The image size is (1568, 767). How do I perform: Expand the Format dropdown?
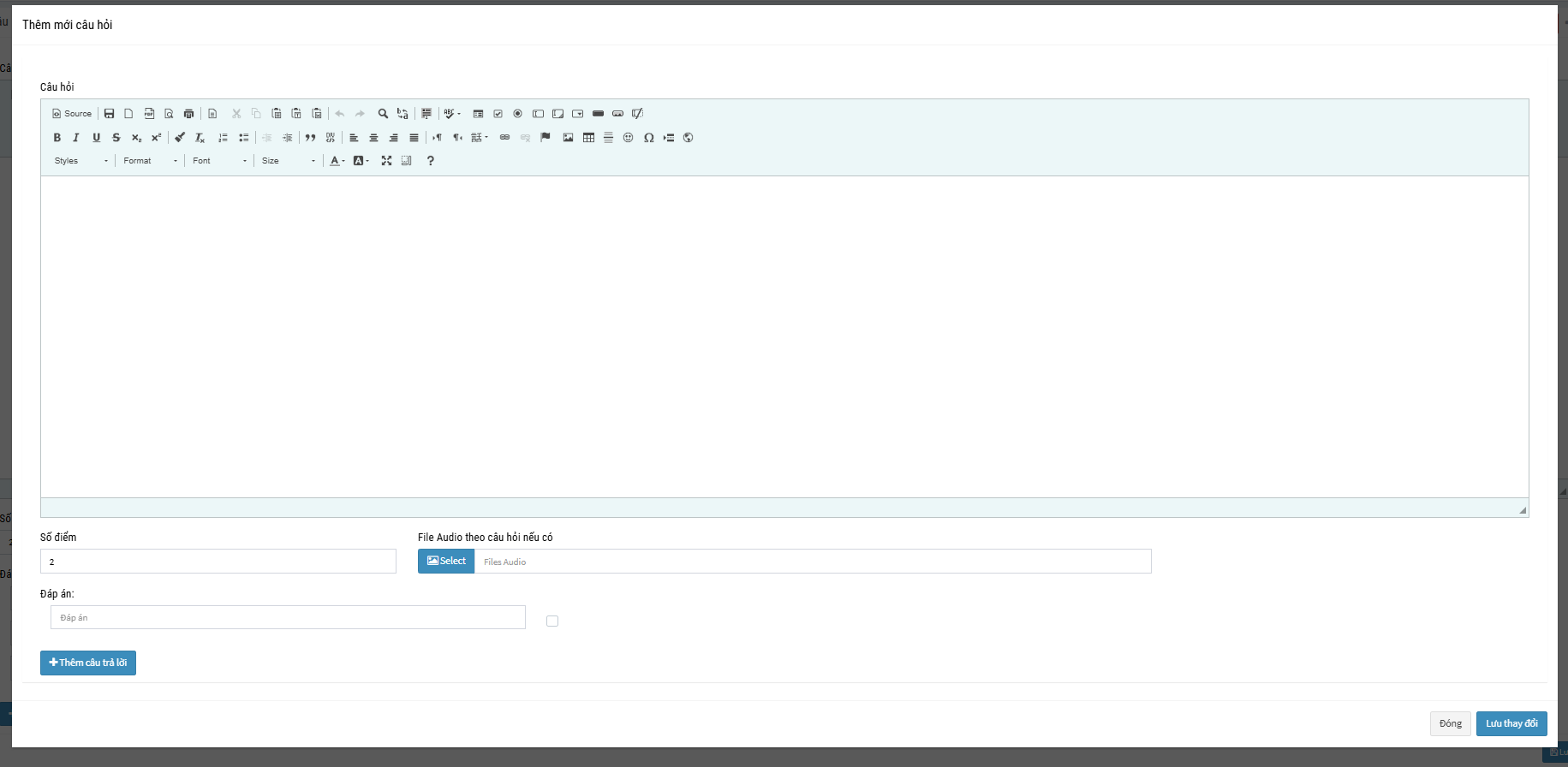150,161
